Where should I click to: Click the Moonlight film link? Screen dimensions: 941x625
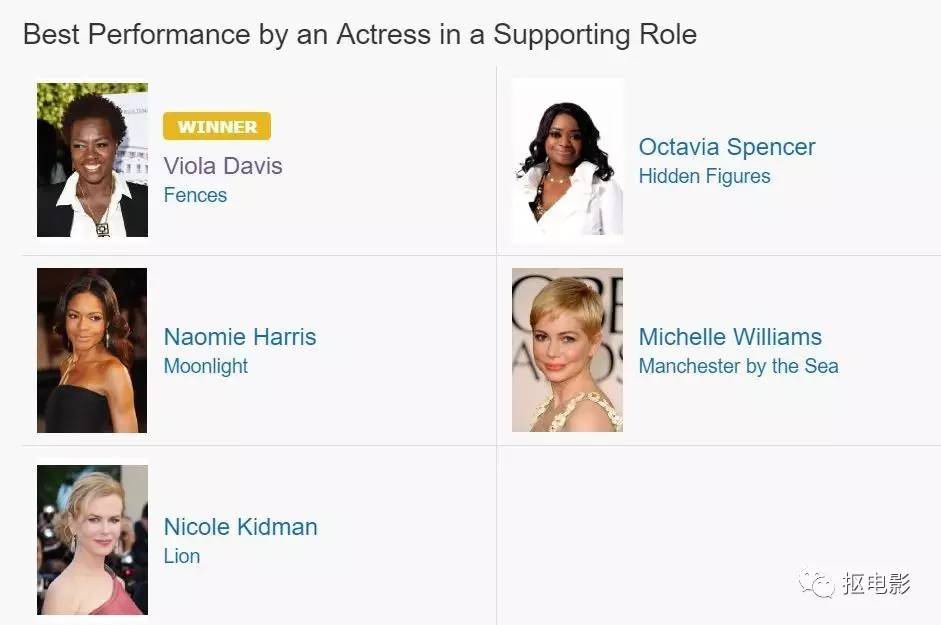205,366
